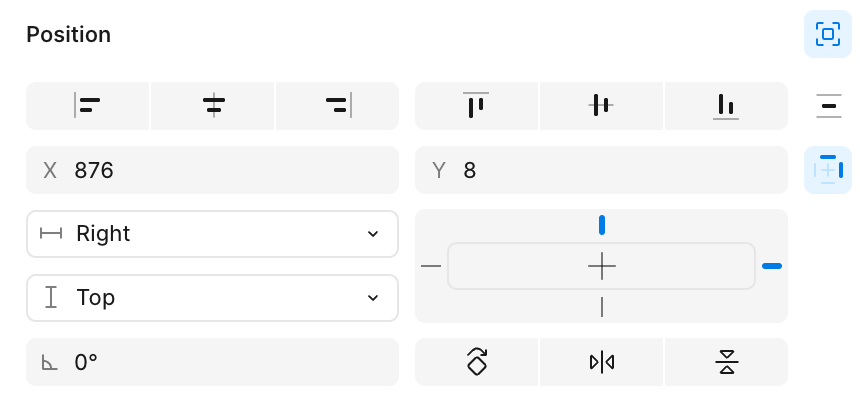Align selection to horizontal centers
The image size is (860, 406).
[x=213, y=106]
